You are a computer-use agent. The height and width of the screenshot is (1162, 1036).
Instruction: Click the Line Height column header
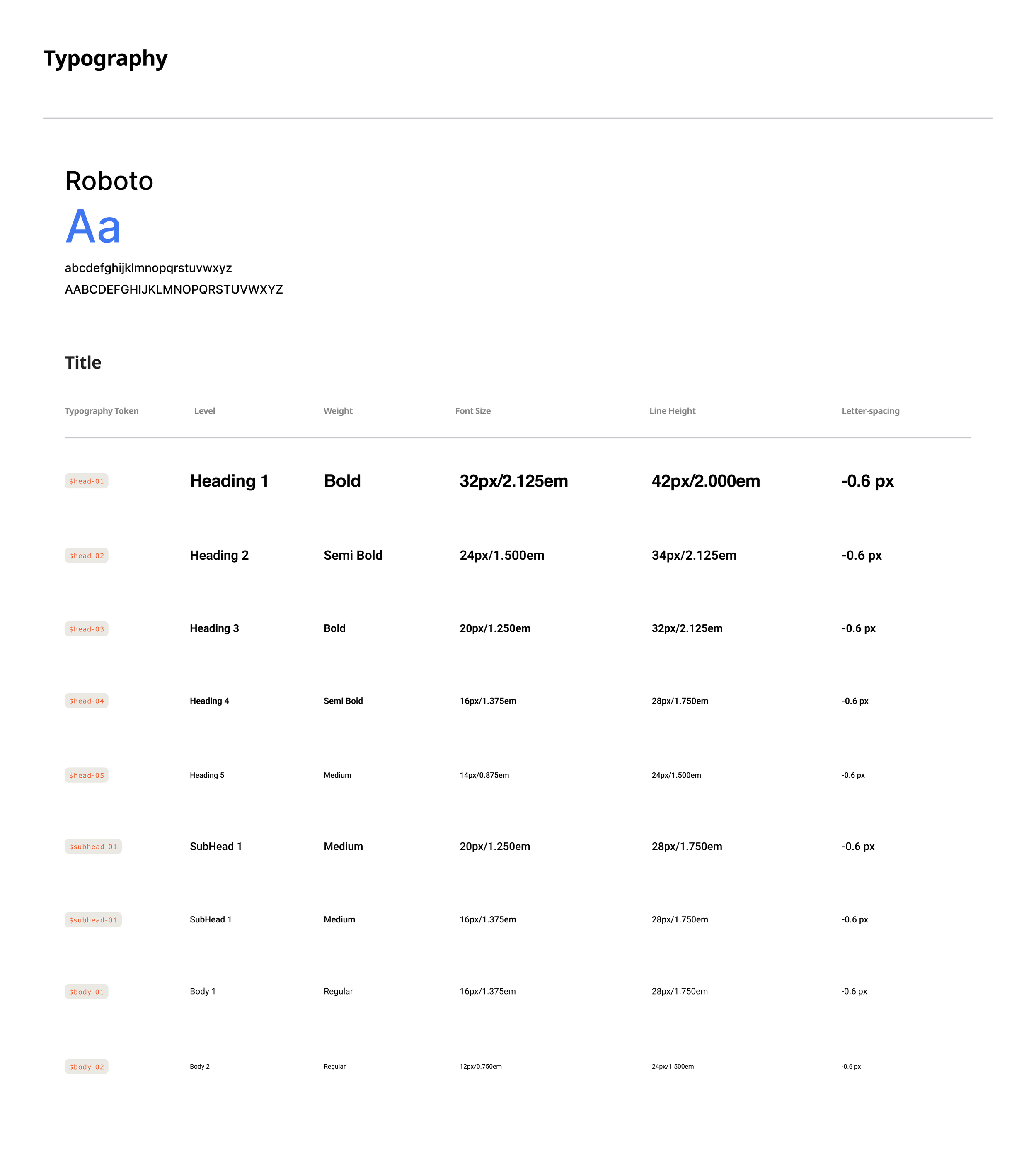(x=672, y=411)
